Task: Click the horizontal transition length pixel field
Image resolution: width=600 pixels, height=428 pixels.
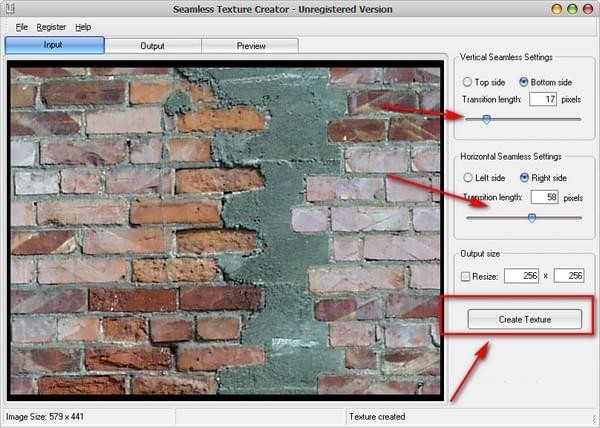Action: tap(543, 198)
